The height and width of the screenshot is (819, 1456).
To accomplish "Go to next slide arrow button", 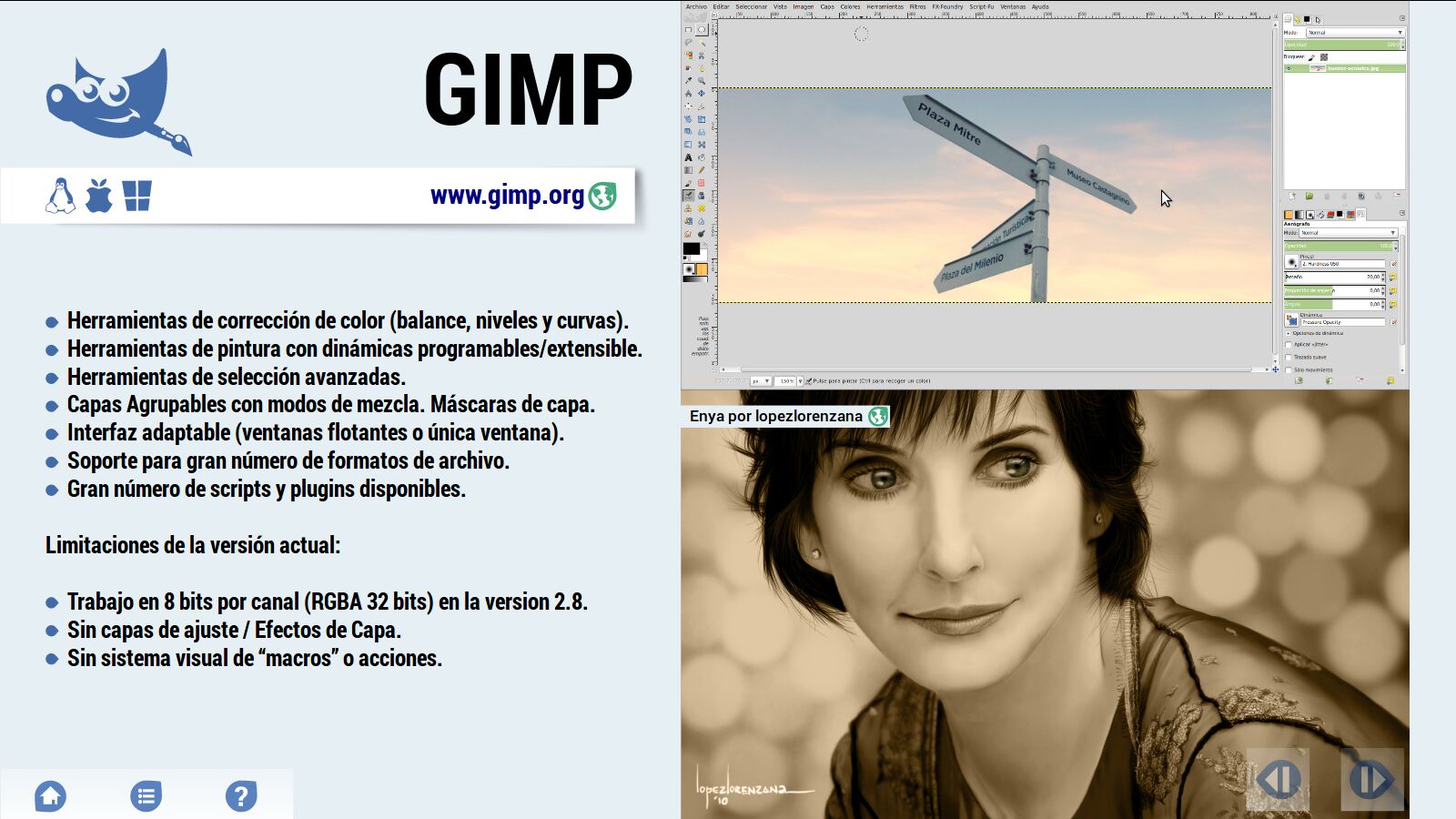I will [1372, 779].
